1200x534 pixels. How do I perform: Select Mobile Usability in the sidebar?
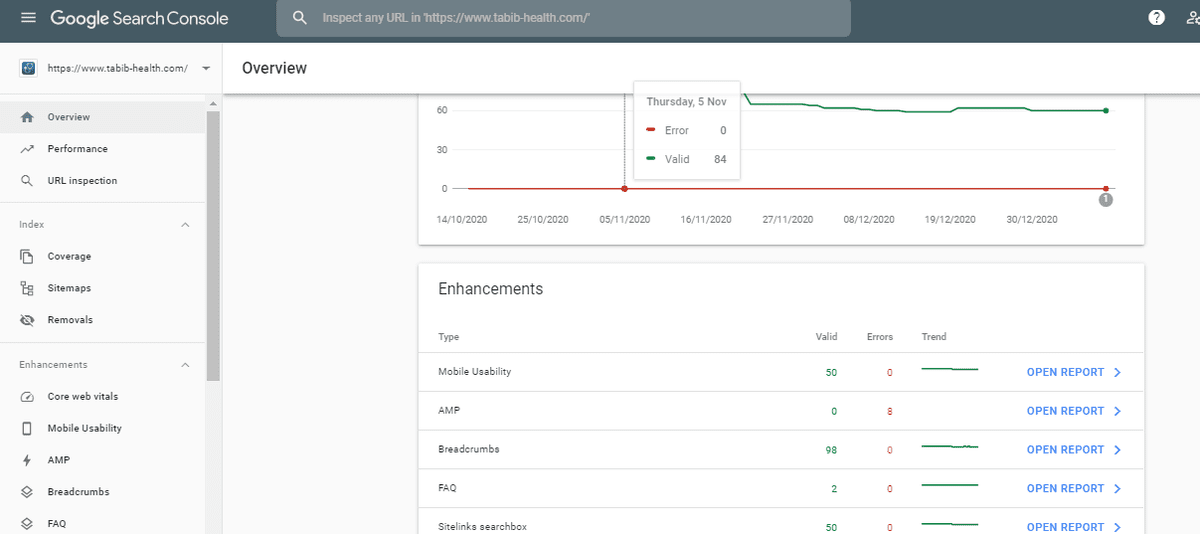(x=84, y=429)
